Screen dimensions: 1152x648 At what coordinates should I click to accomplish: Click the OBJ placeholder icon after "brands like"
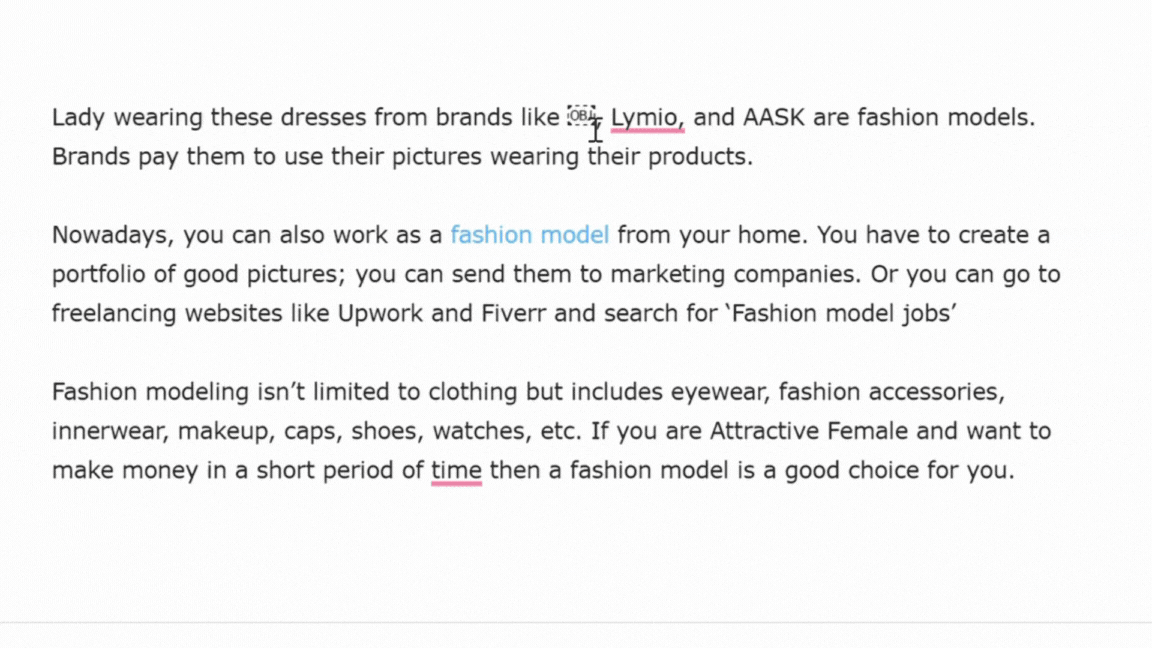click(x=580, y=115)
